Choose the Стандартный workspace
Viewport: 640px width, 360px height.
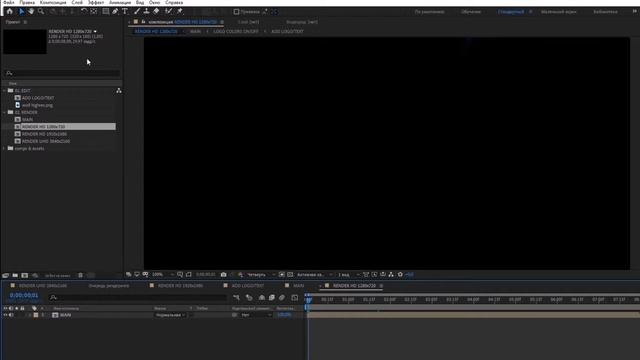[511, 12]
